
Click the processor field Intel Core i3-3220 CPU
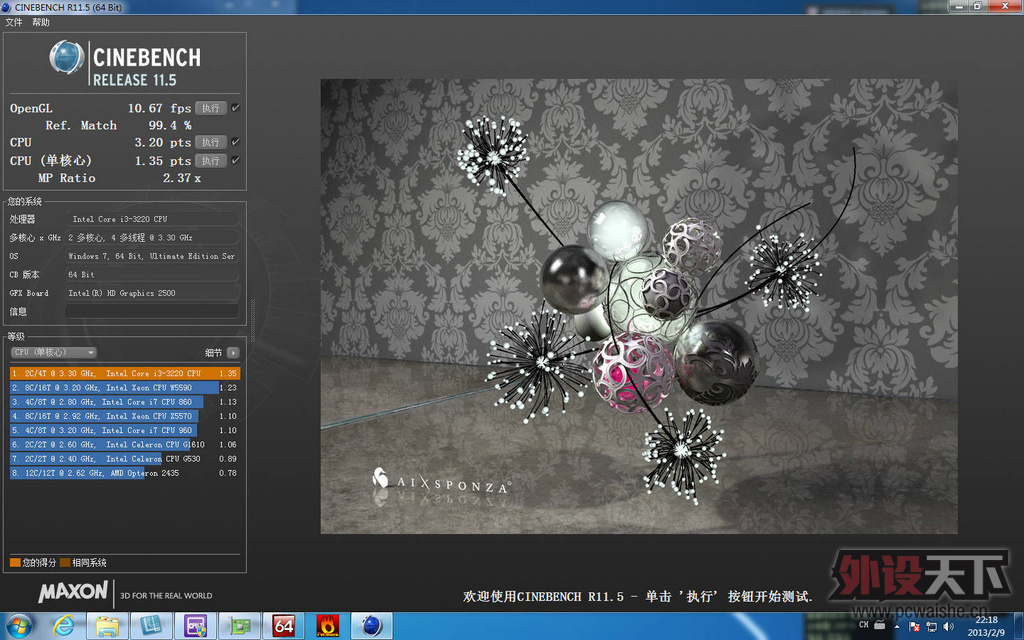coord(152,219)
